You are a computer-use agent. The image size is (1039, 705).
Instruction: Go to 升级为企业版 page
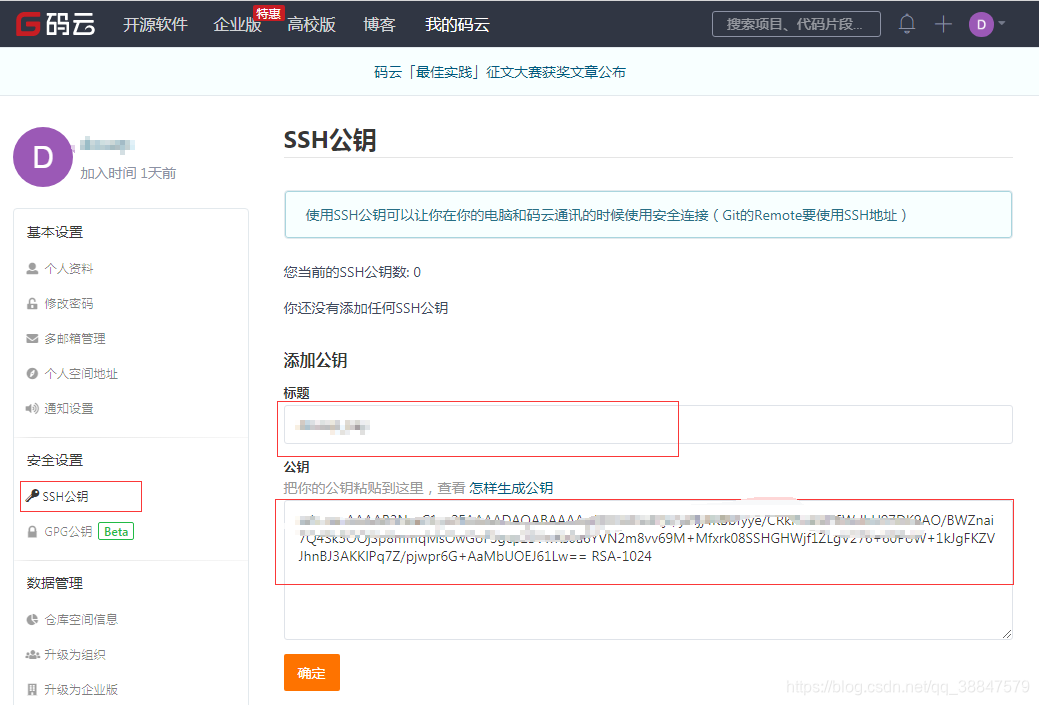tap(81, 689)
